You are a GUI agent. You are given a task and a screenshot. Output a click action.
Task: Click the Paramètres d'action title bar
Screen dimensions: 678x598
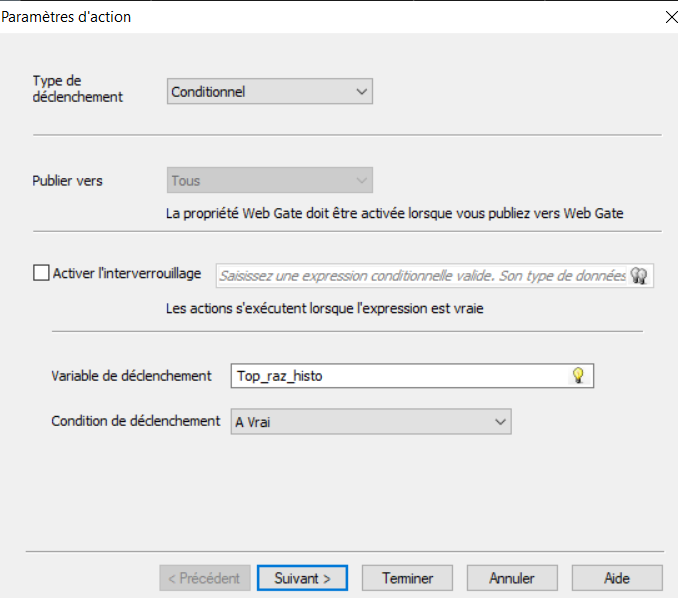tap(300, 16)
